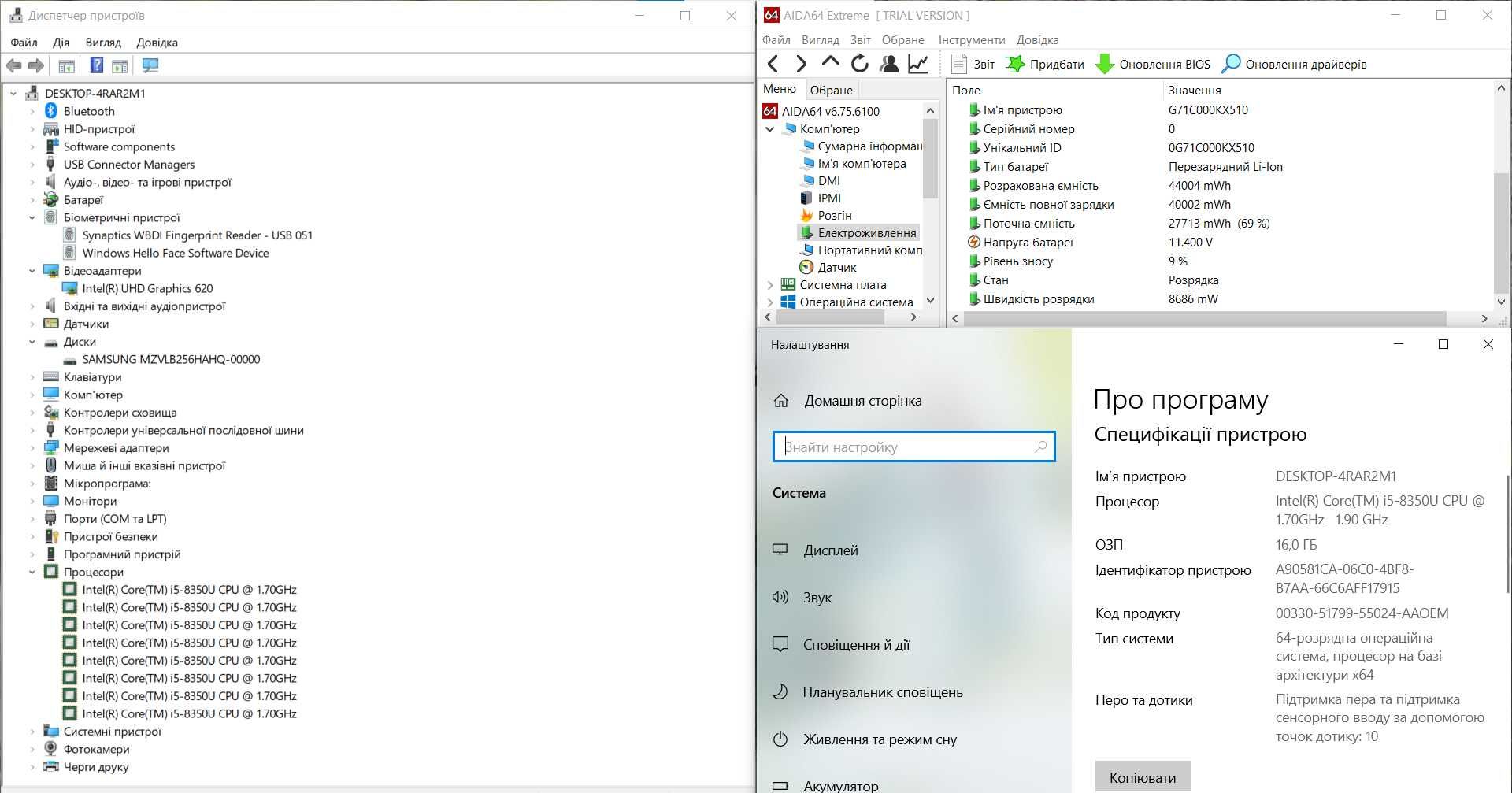Click the AIDA64 user favorites icon
The height and width of the screenshot is (793, 1512).
tap(889, 64)
